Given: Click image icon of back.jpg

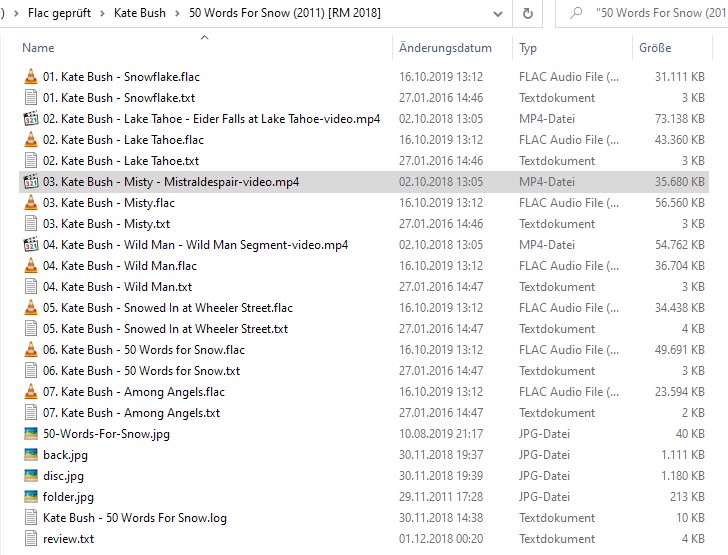Looking at the screenshot, I should pyautogui.click(x=31, y=454).
